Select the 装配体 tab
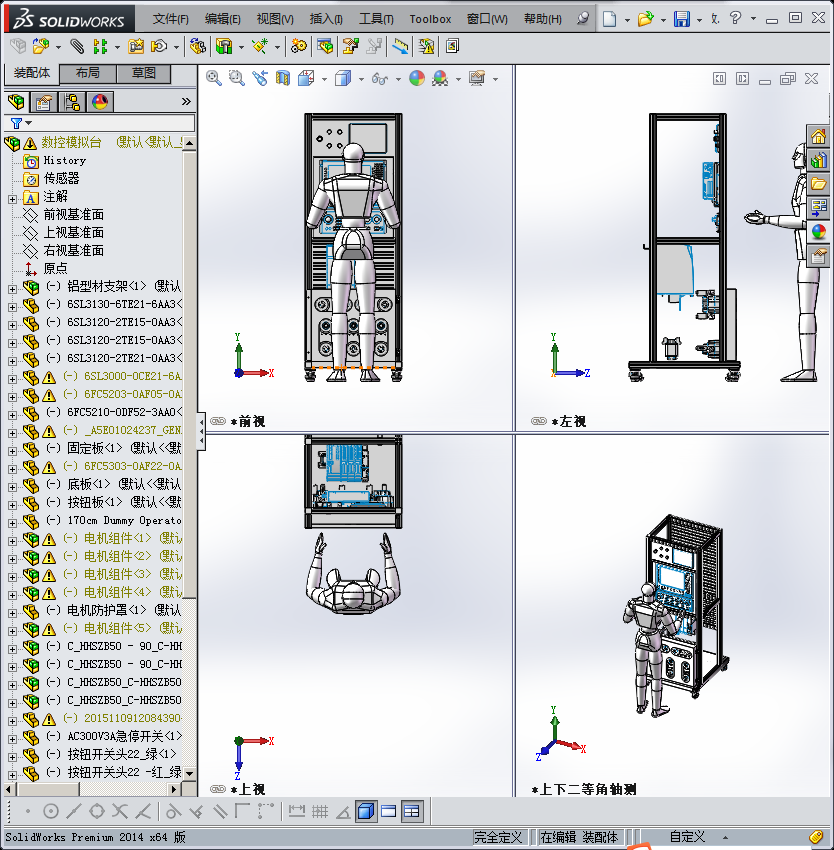 coord(31,73)
